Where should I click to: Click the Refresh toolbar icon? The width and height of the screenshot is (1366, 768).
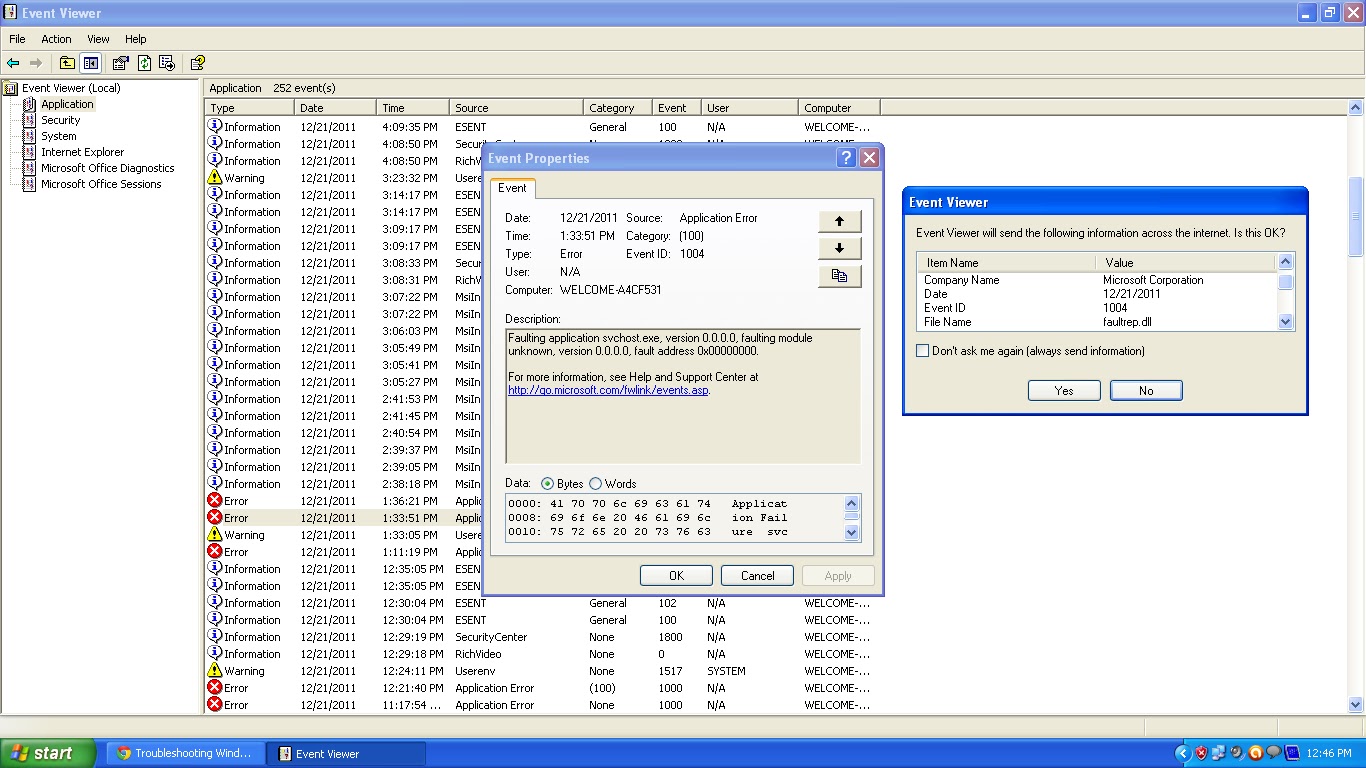[144, 62]
